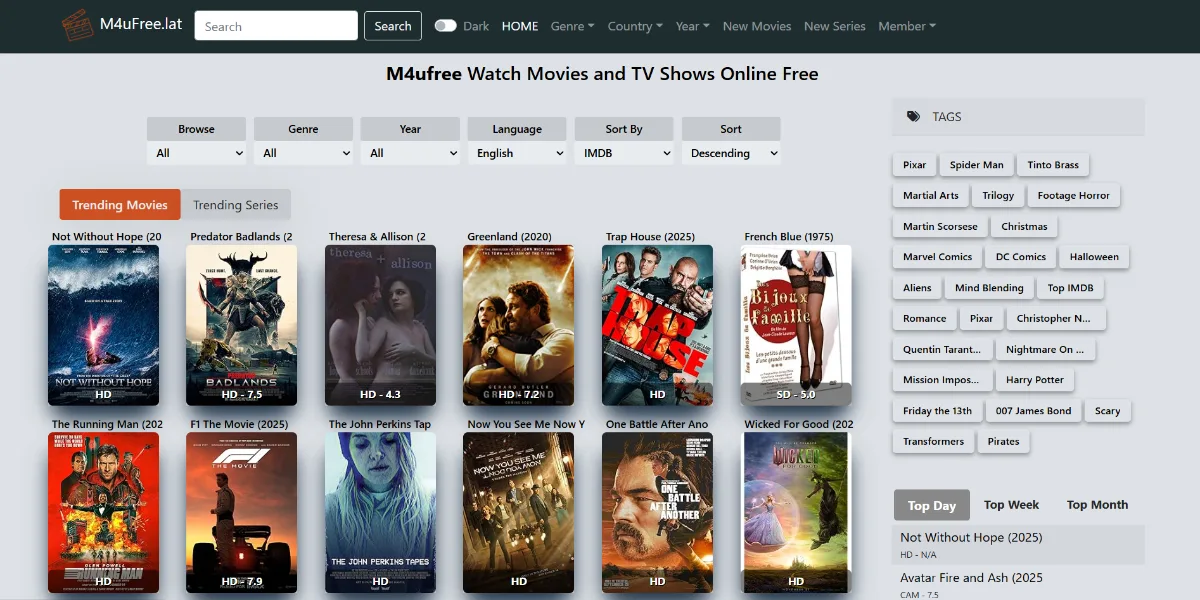Image resolution: width=1200 pixels, height=600 pixels.
Task: Toggle the Dark mode switch
Action: 446,26
